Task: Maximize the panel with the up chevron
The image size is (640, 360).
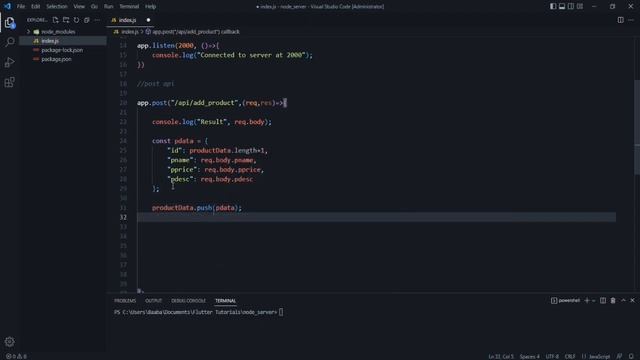Action: coord(623,300)
